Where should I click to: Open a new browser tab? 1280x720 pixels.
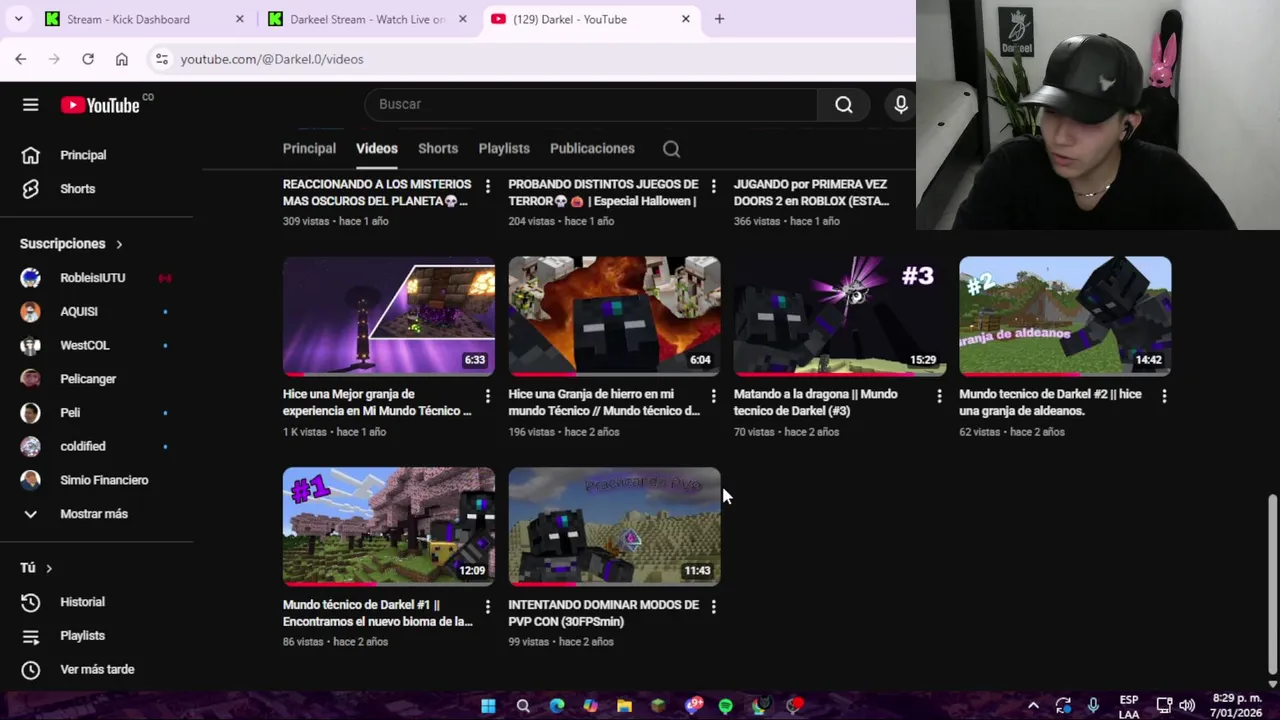pyautogui.click(x=719, y=19)
